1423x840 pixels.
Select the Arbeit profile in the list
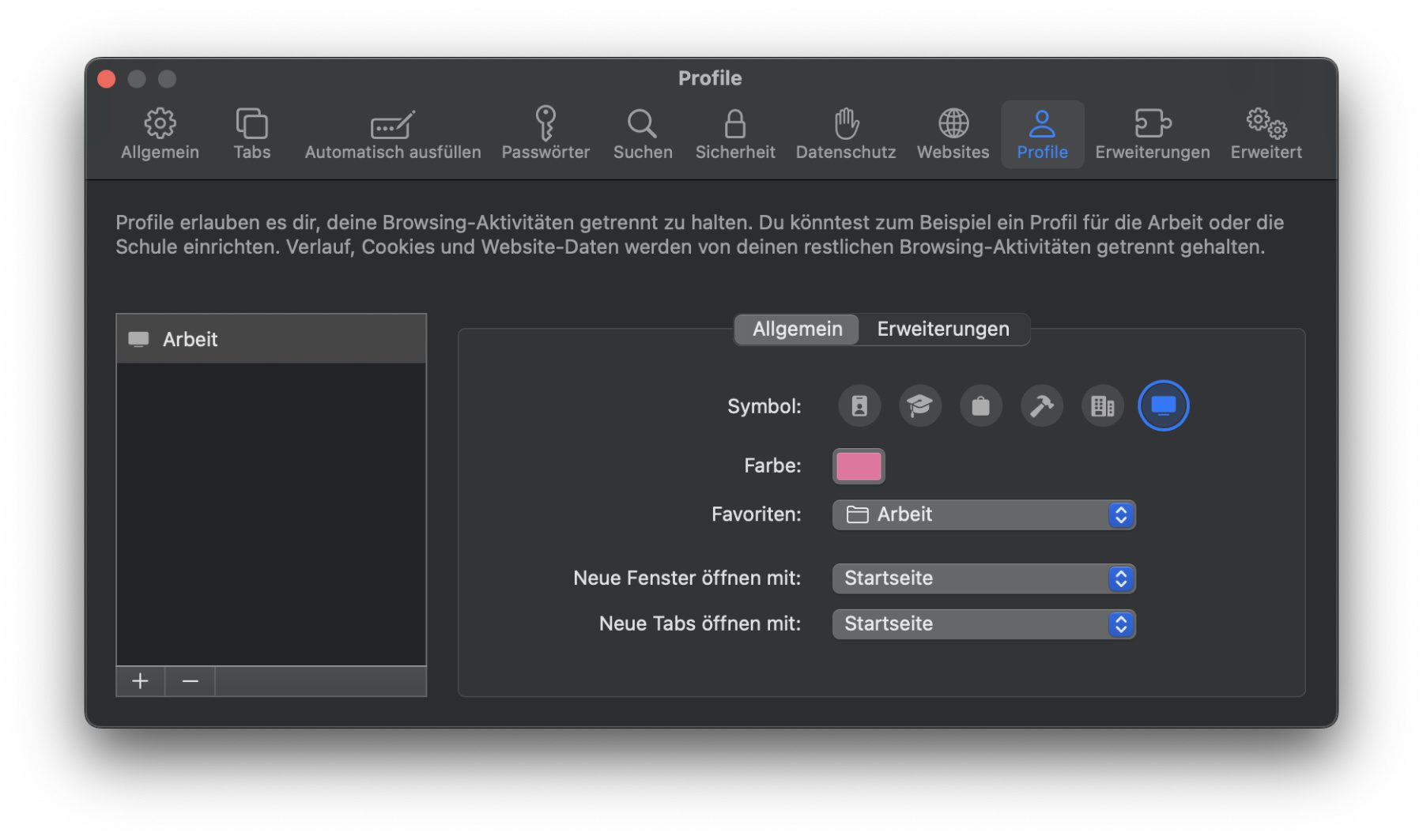271,340
